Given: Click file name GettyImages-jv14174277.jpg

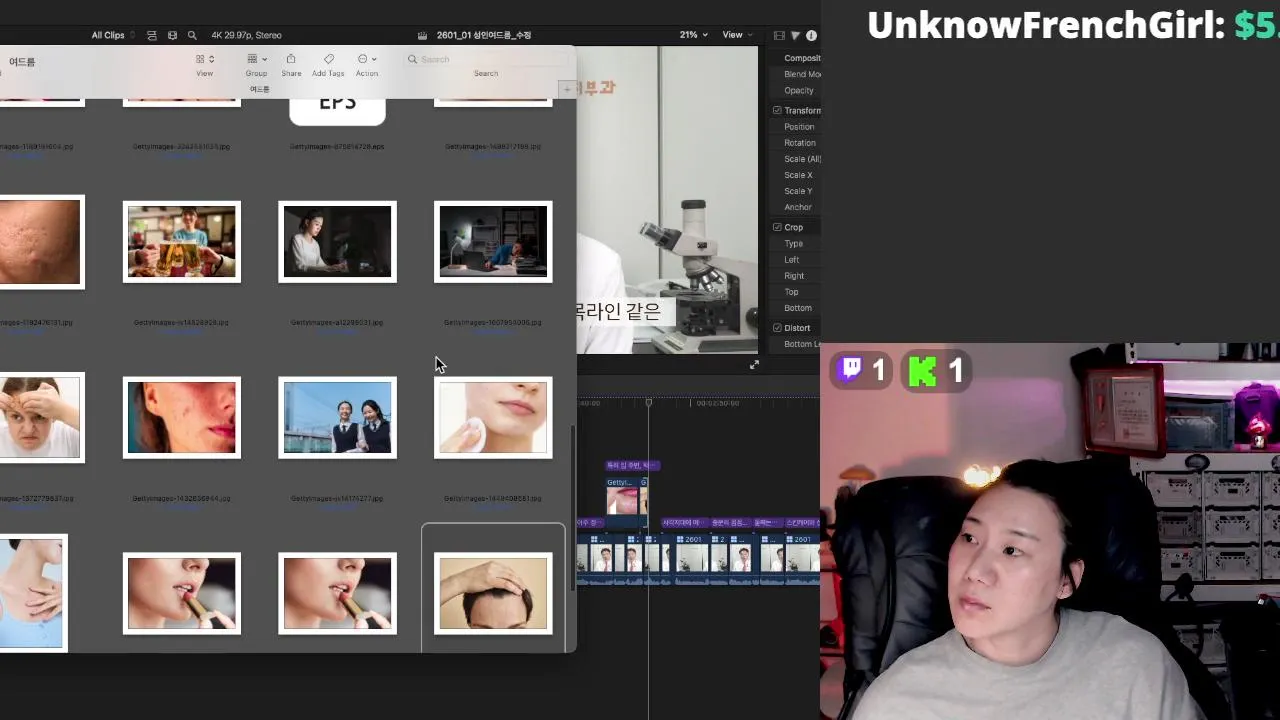Looking at the screenshot, I should (x=337, y=499).
